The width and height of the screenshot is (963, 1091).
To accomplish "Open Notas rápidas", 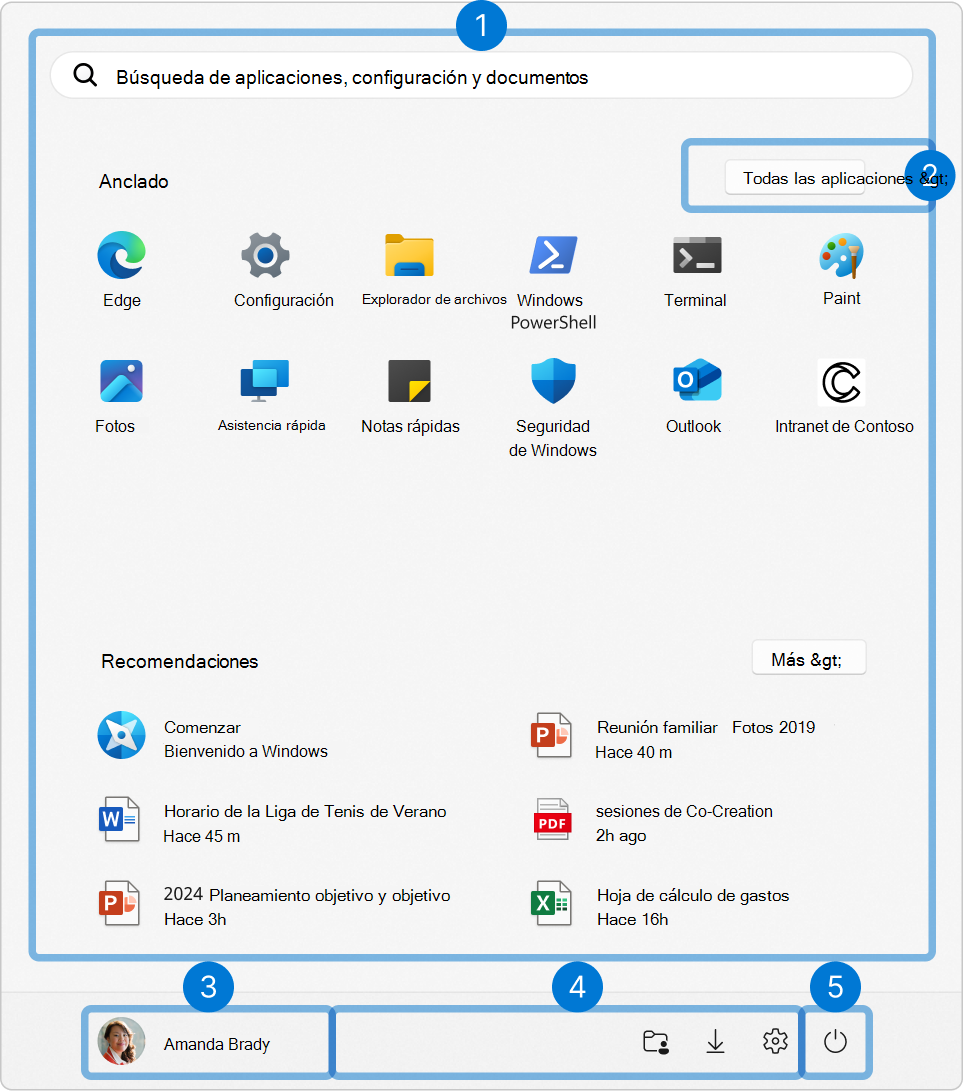I will (409, 381).
